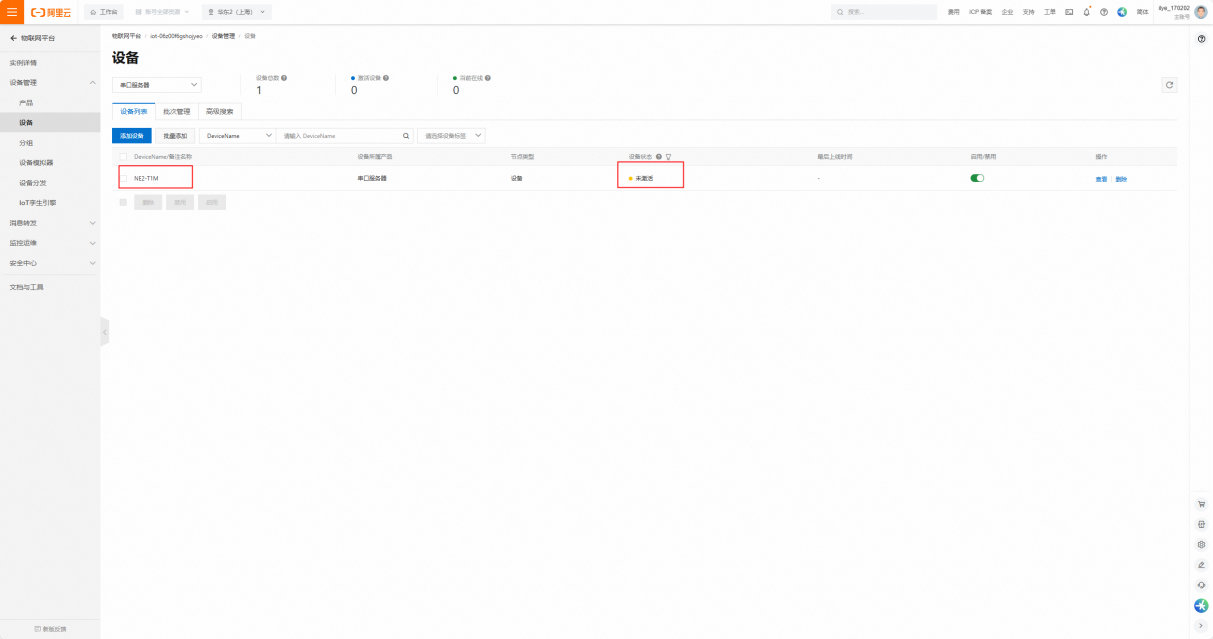This screenshot has width=1213, height=639.
Task: Check the NE2-T1M row checkbox
Action: [123, 178]
